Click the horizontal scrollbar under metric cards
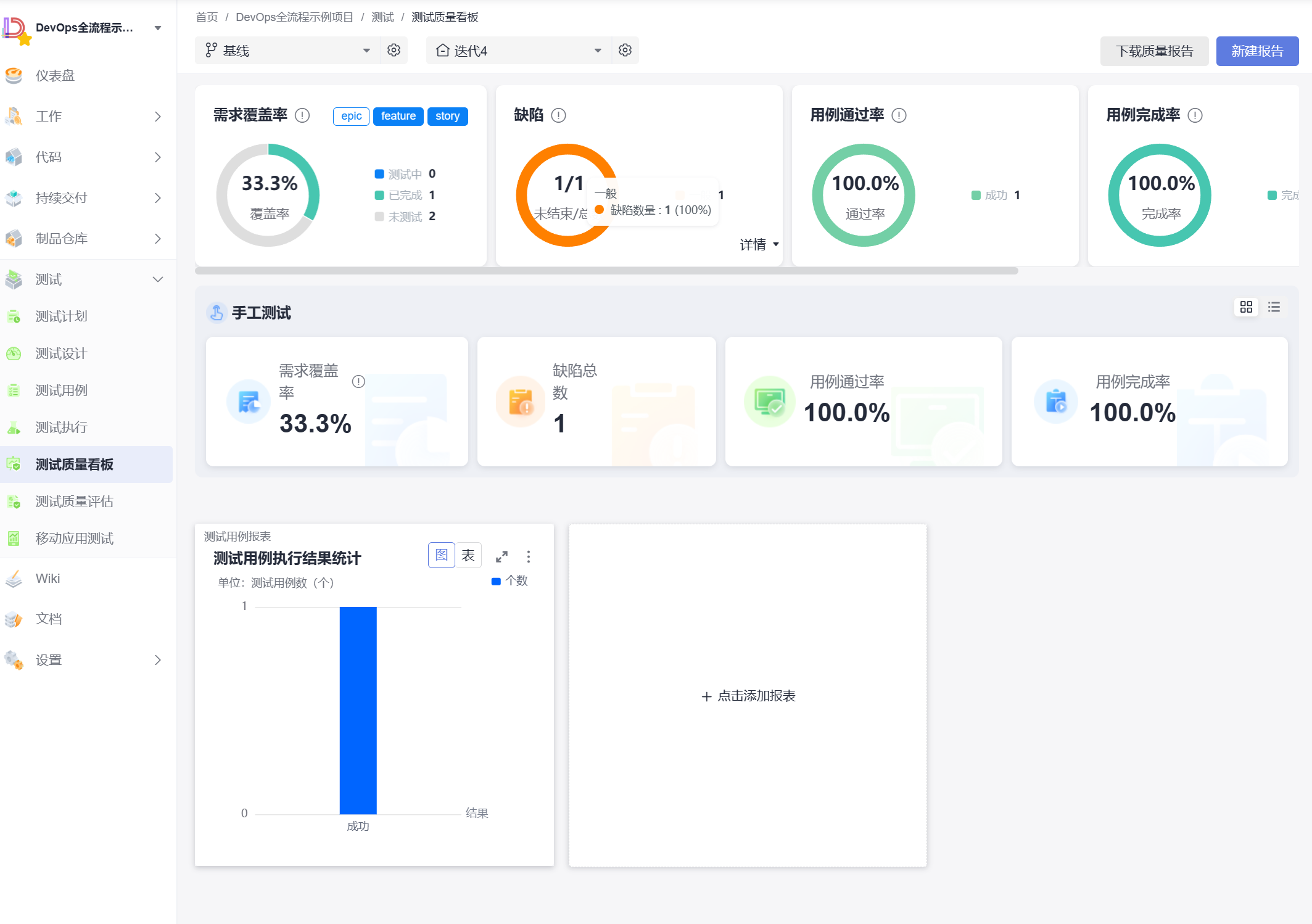The image size is (1312, 924). pos(606,271)
